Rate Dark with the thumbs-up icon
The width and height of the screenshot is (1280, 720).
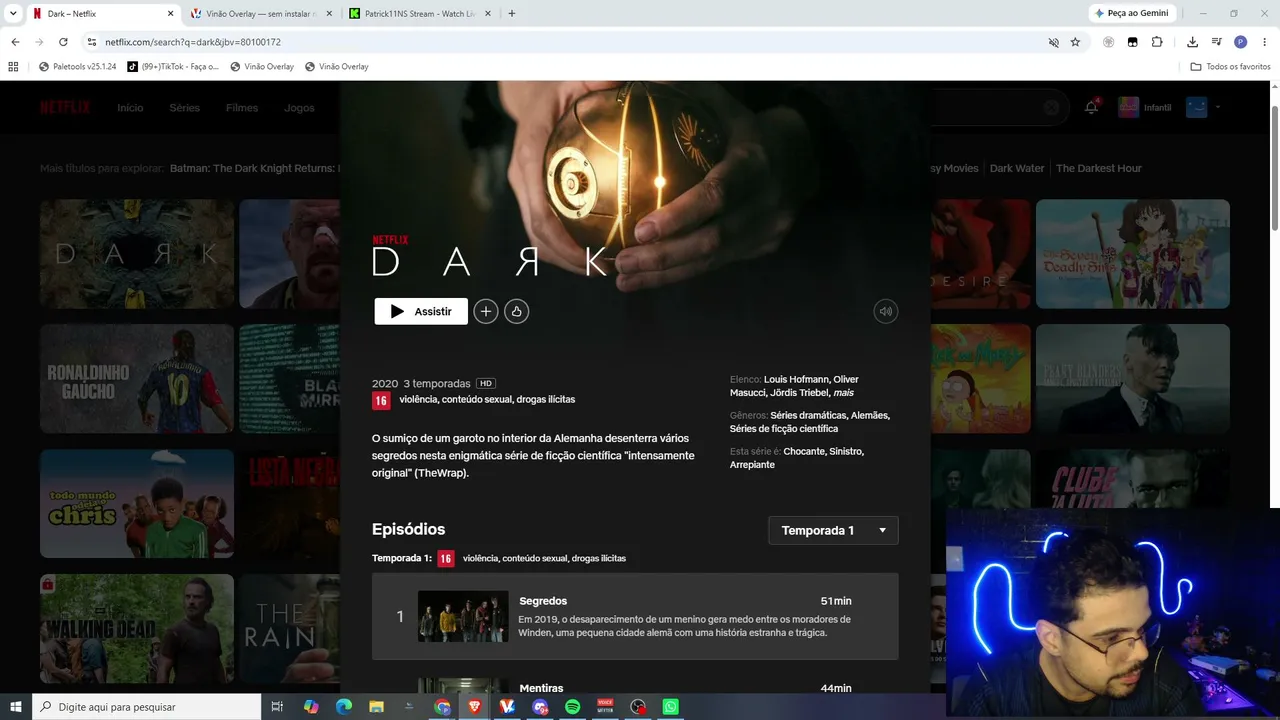coord(516,311)
